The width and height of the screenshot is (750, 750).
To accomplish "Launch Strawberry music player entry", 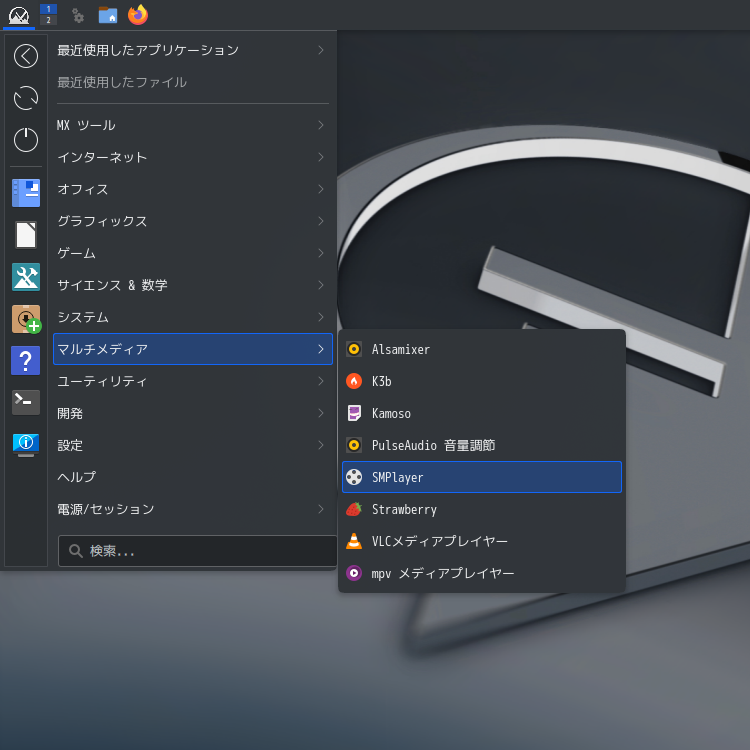I will (x=482, y=509).
